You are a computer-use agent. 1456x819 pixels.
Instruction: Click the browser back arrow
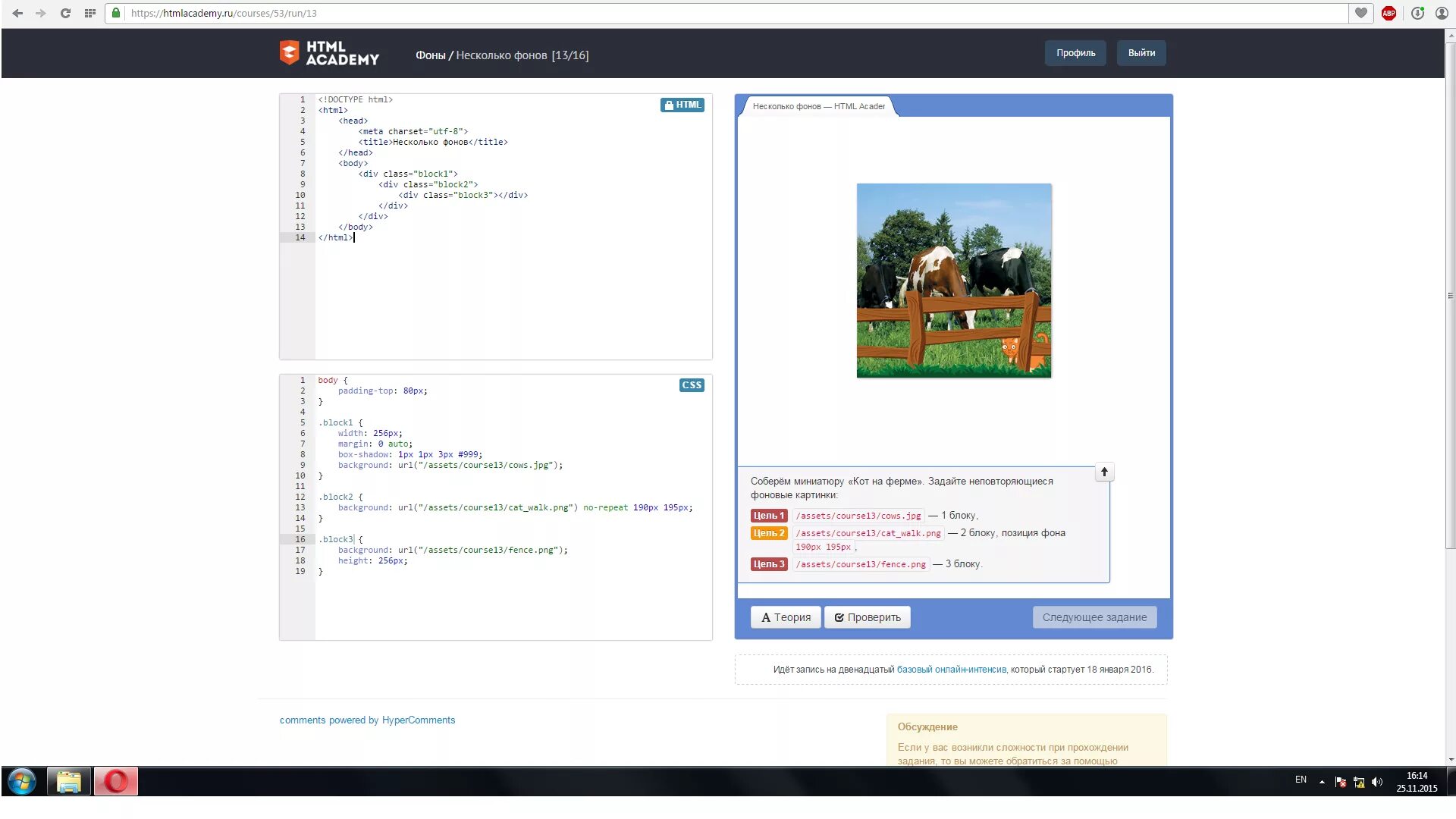(x=17, y=13)
